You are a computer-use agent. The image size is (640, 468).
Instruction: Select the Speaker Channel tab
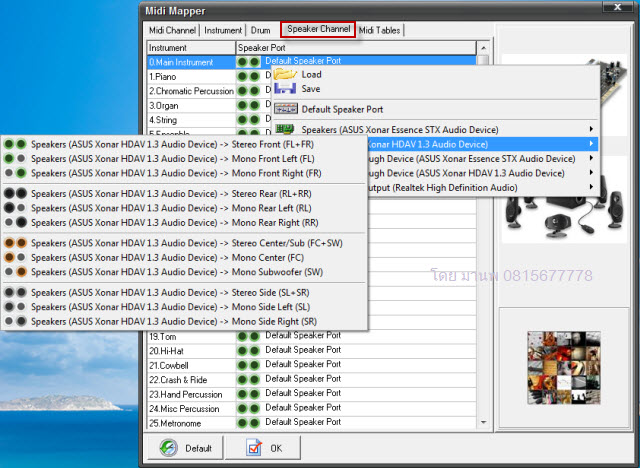pyautogui.click(x=318, y=29)
